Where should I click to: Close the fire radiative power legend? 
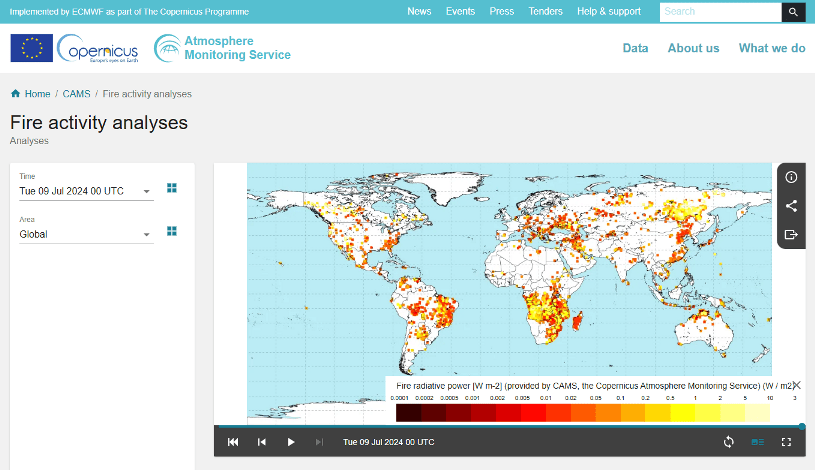coord(797,385)
